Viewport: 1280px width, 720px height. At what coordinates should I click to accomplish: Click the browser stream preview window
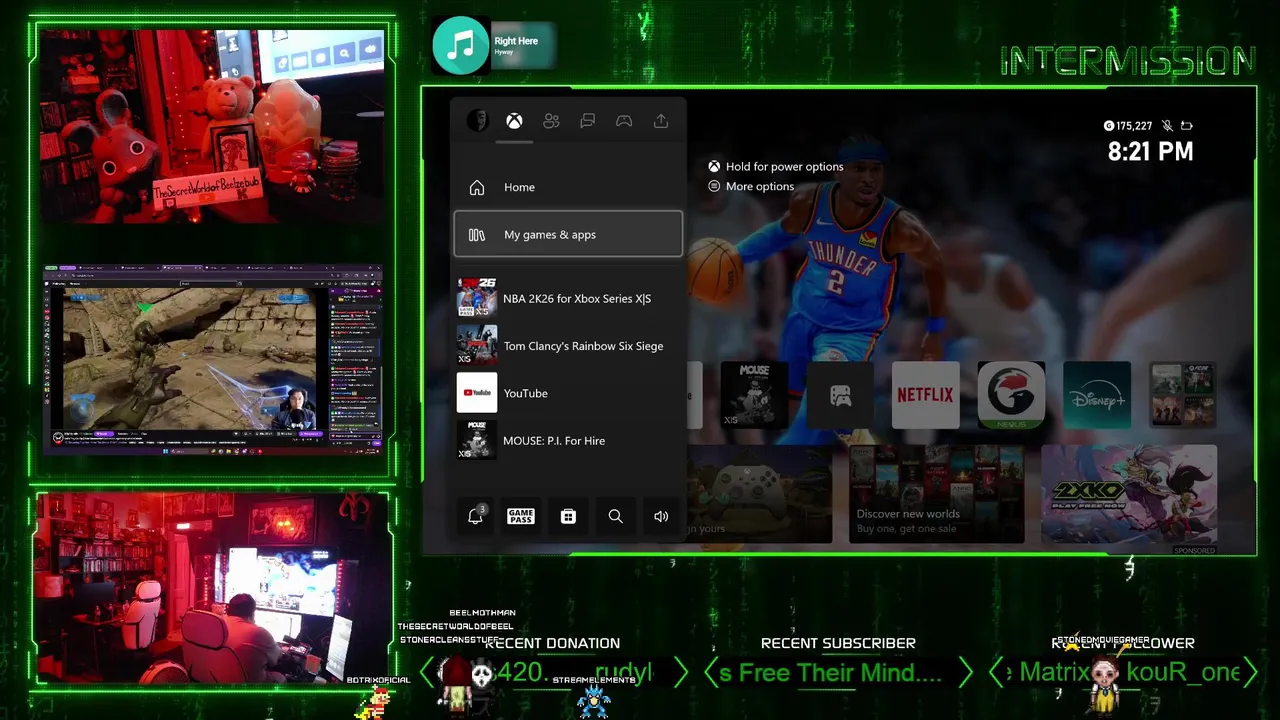[212, 358]
